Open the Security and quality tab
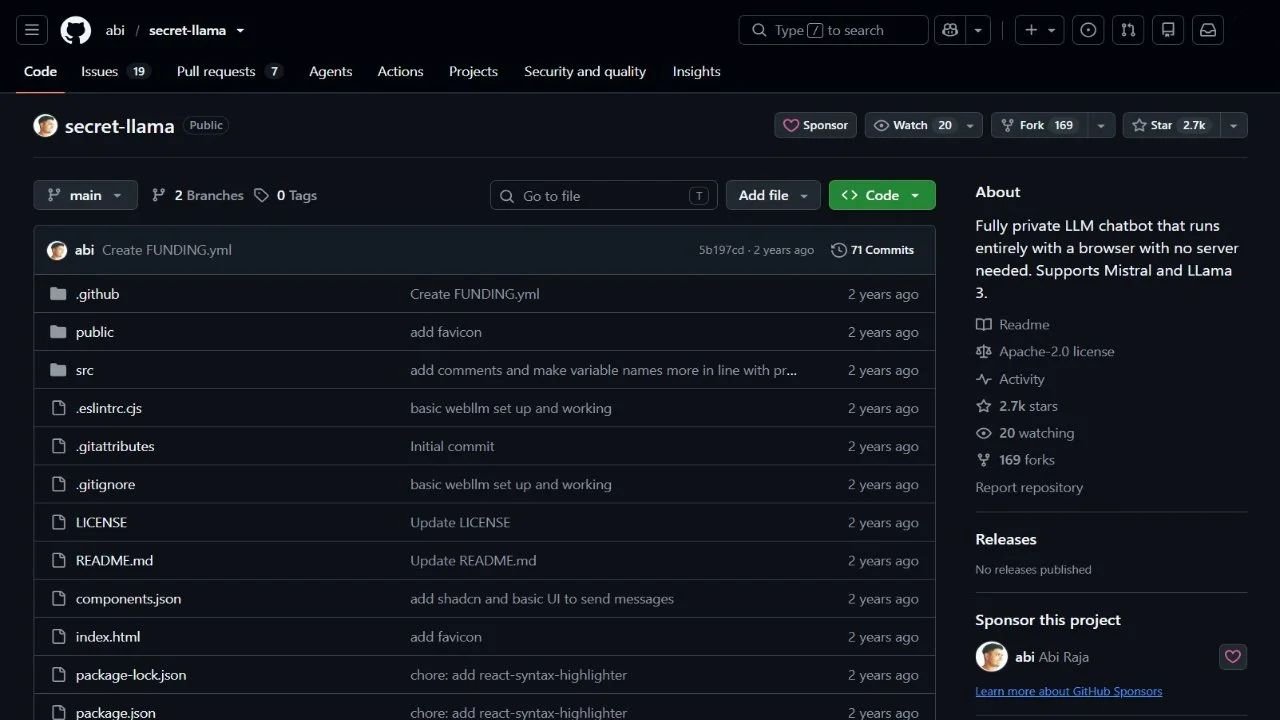1280x720 pixels. pos(585,71)
